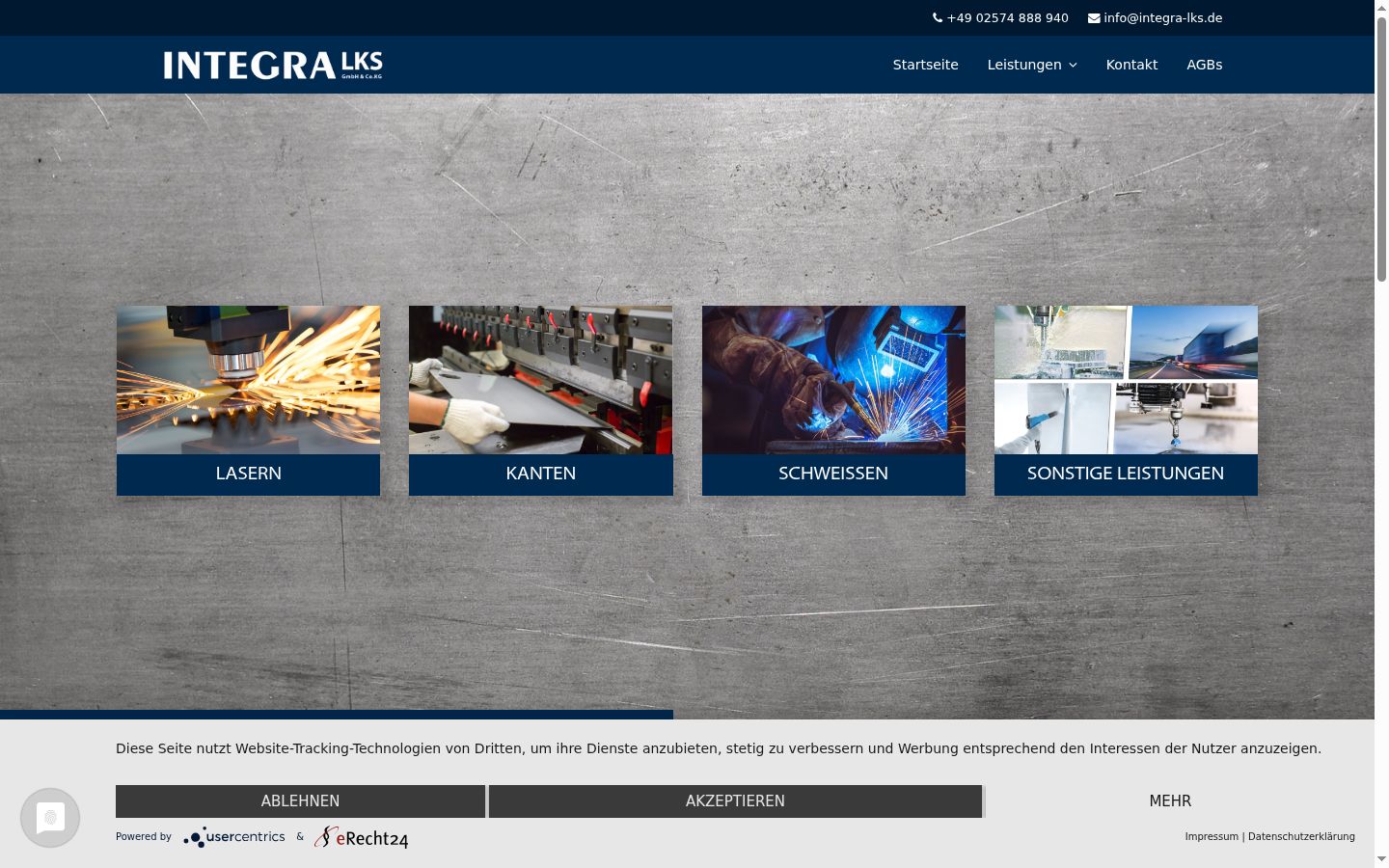Open the Leistungen menu item

click(x=1024, y=65)
